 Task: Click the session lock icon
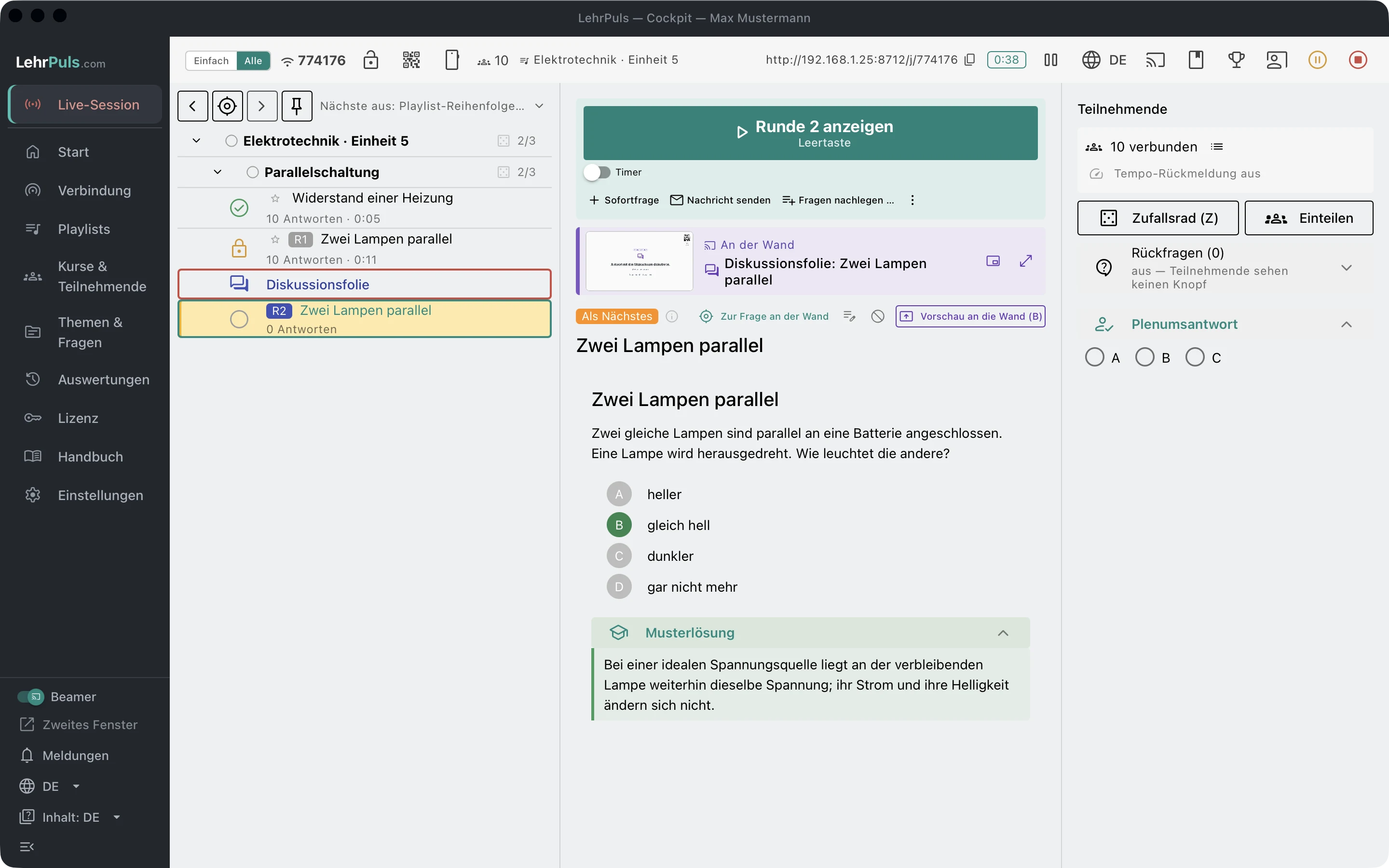[x=371, y=60]
